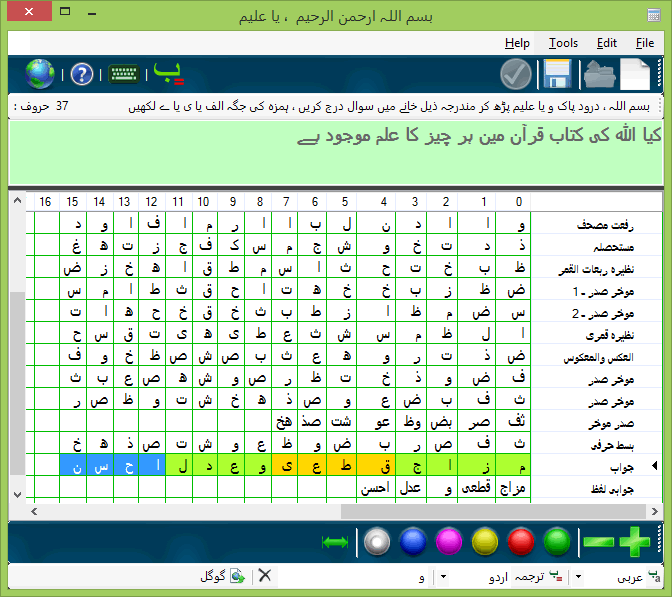This screenshot has width=672, height=597.
Task: Click the قطعی cell in answer words row
Action: 476,487
